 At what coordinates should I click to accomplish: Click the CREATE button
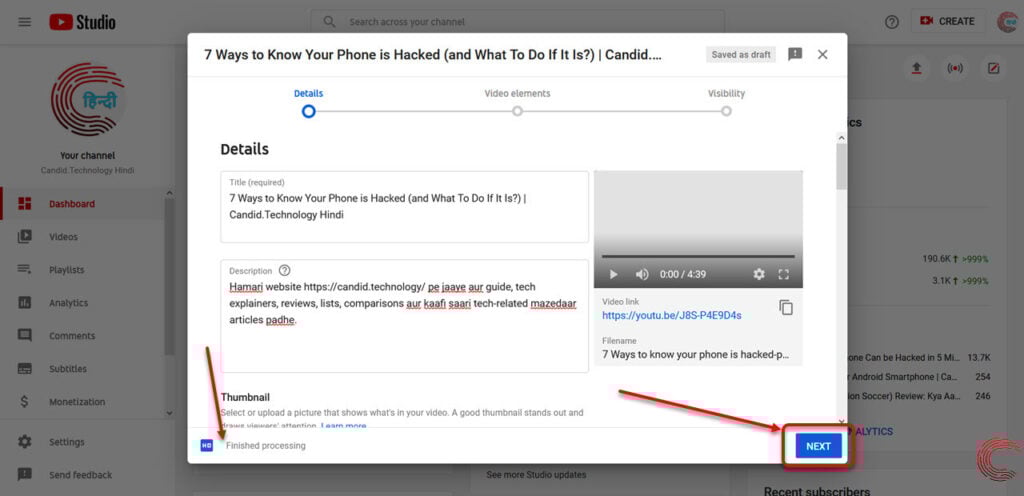pyautogui.click(x=948, y=22)
